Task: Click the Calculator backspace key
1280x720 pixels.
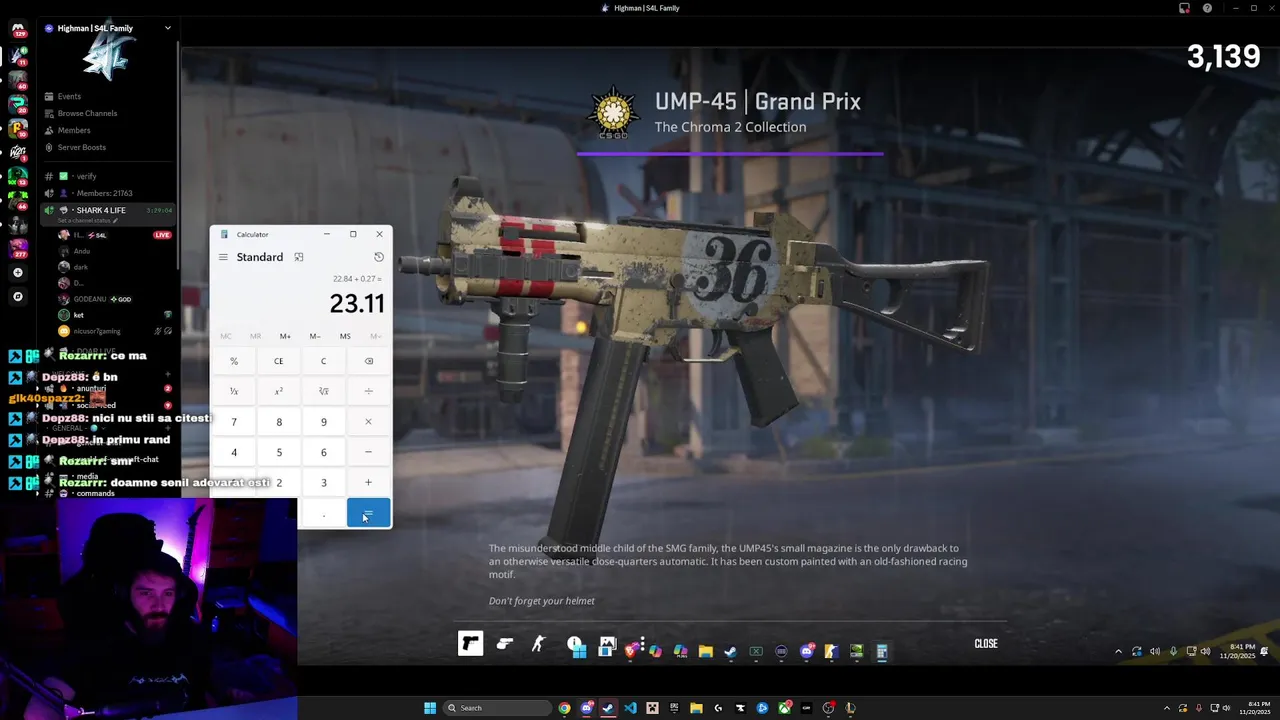Action: [368, 361]
